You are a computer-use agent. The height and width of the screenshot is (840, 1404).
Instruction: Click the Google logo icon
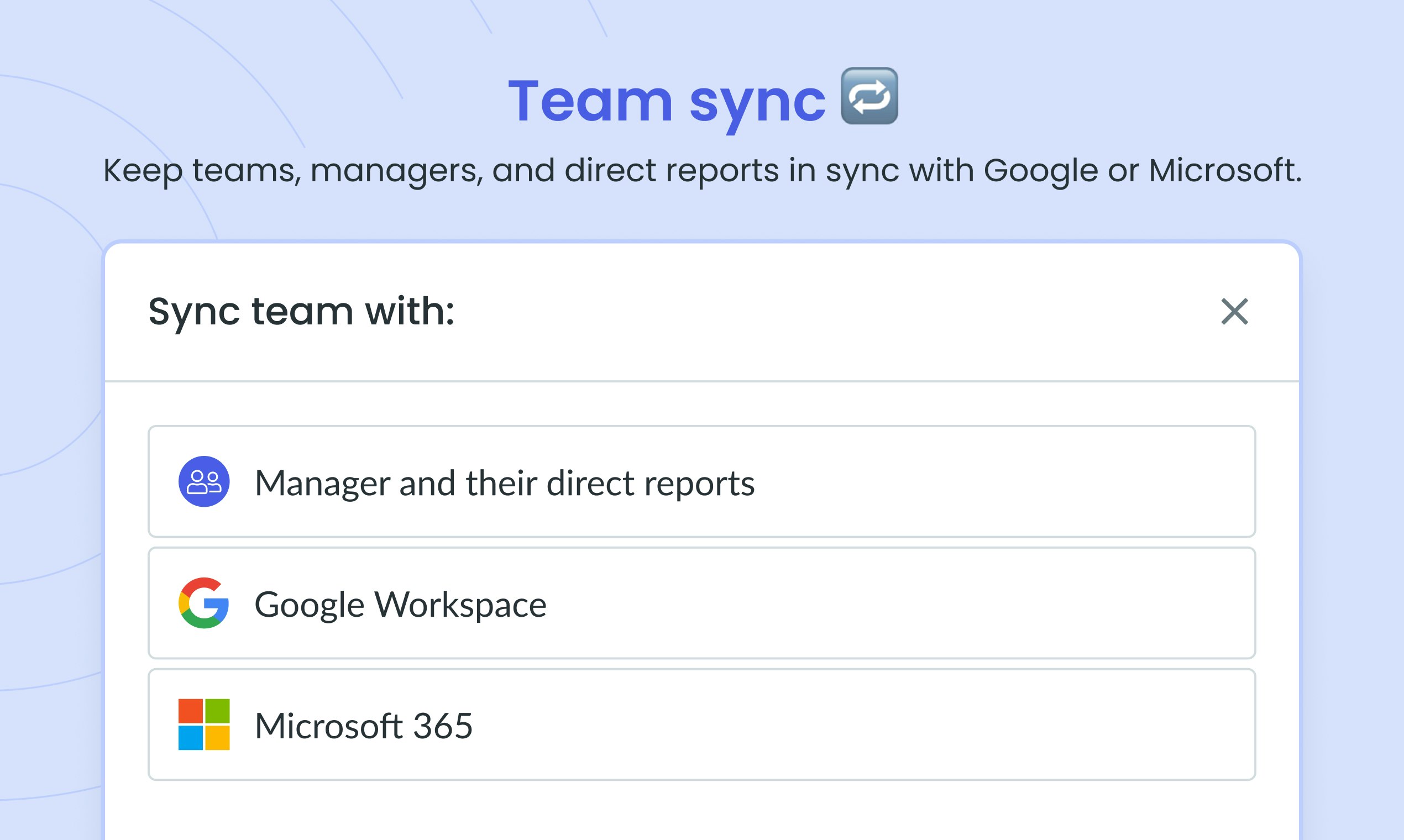click(x=204, y=603)
